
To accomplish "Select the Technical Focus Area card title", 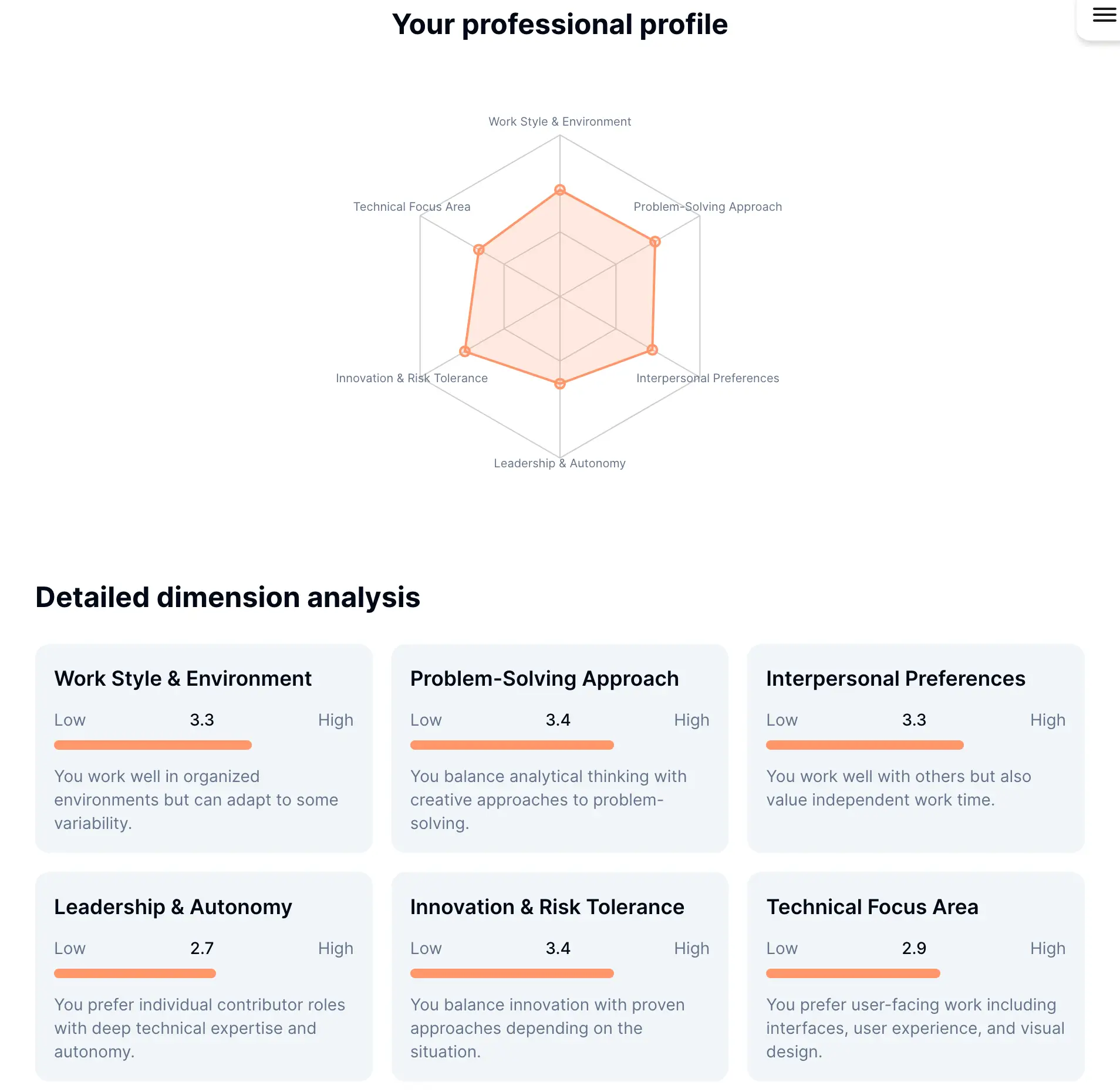I will tap(872, 907).
